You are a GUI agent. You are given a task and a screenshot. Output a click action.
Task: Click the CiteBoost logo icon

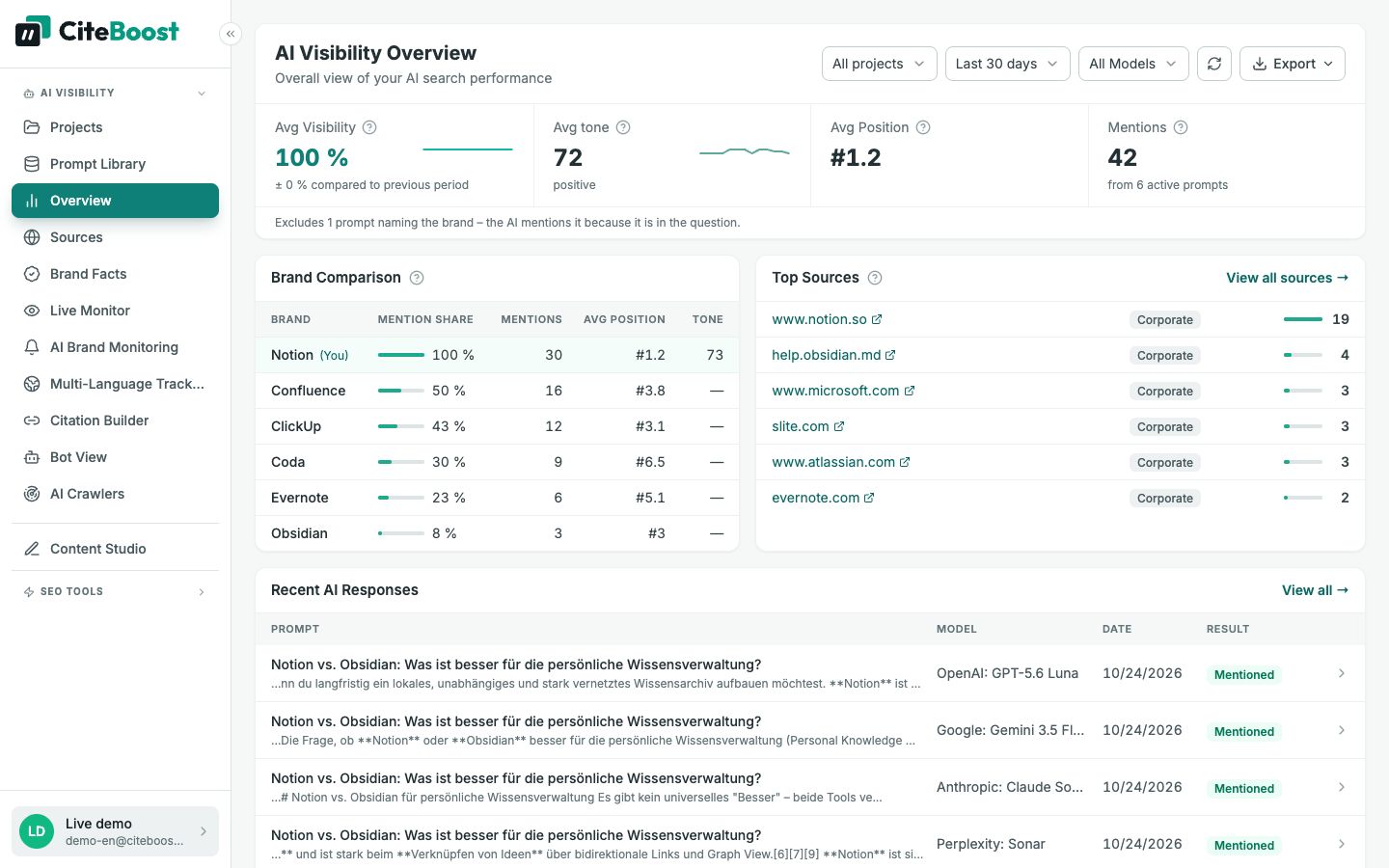tap(33, 31)
